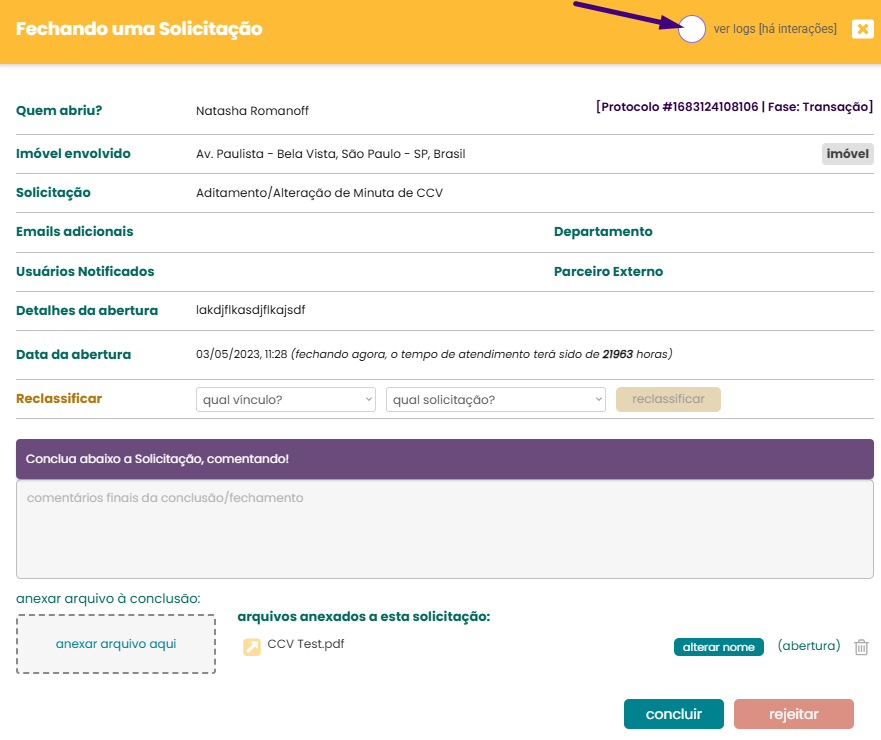Delete attachment using the trash icon

[861, 647]
